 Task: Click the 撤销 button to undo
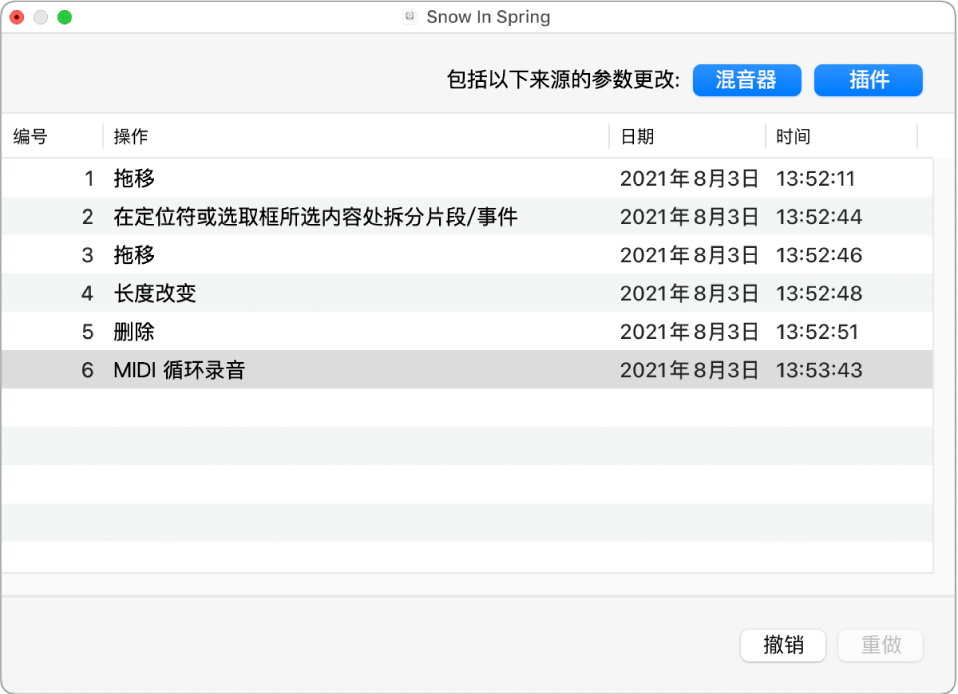pyautogui.click(x=783, y=645)
